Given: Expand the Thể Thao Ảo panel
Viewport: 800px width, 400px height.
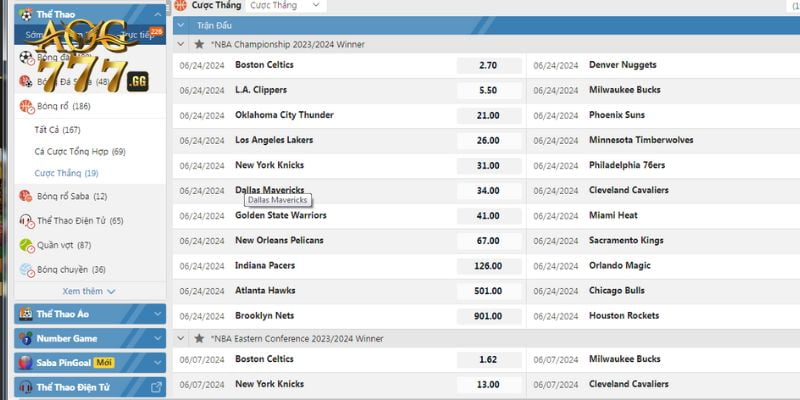Looking at the screenshot, I should [157, 314].
